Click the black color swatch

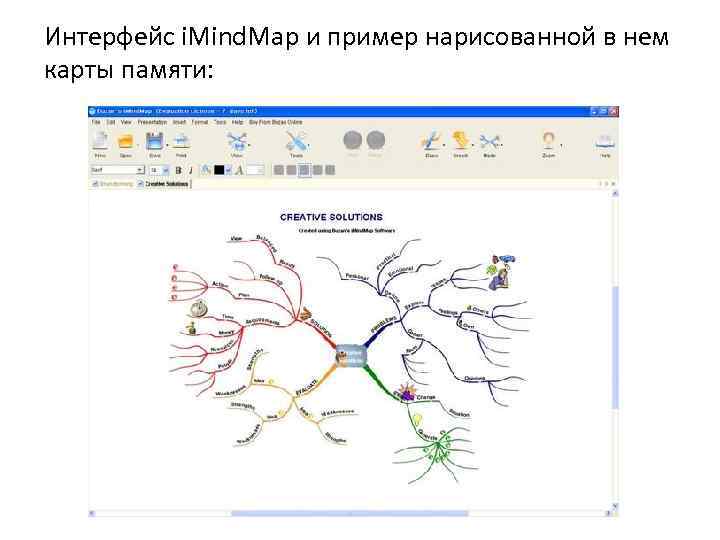pos(219,170)
